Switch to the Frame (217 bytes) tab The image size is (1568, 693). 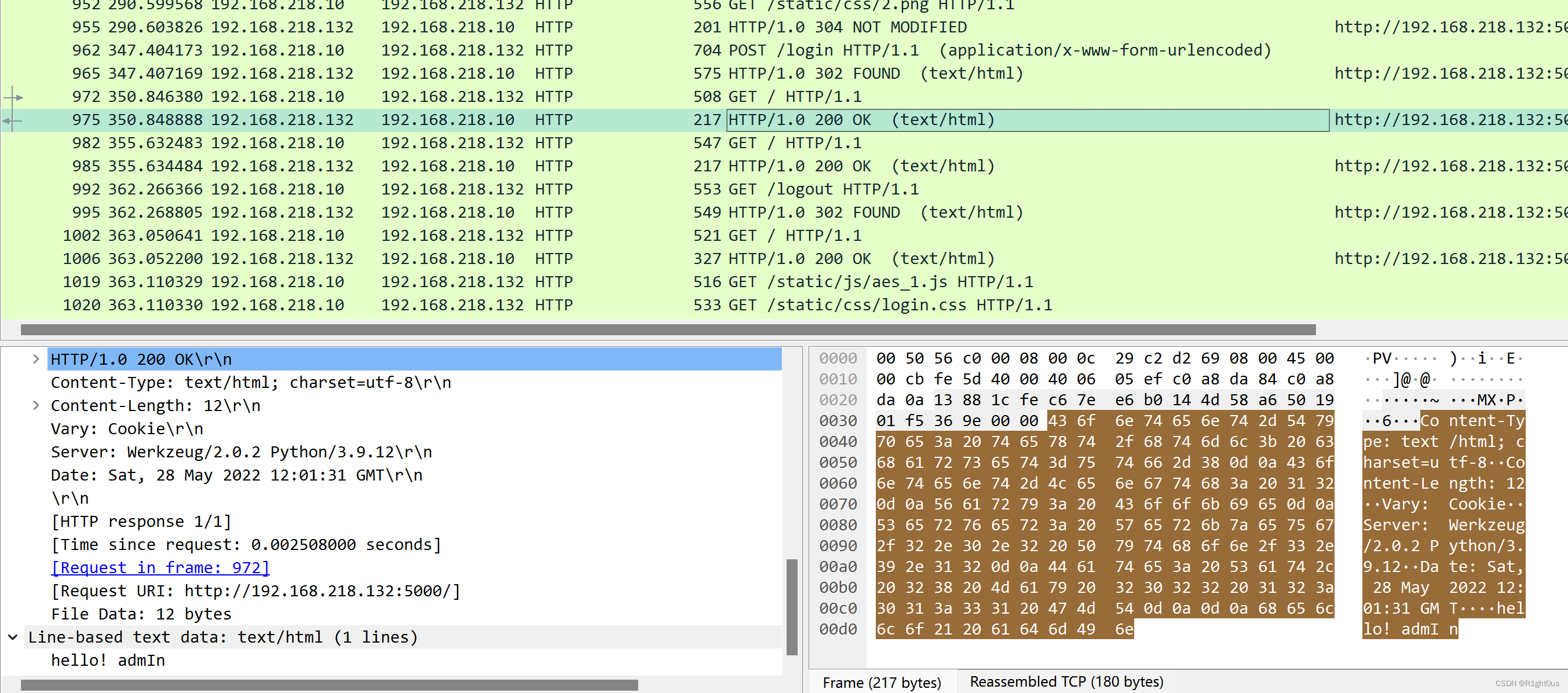pos(882,682)
